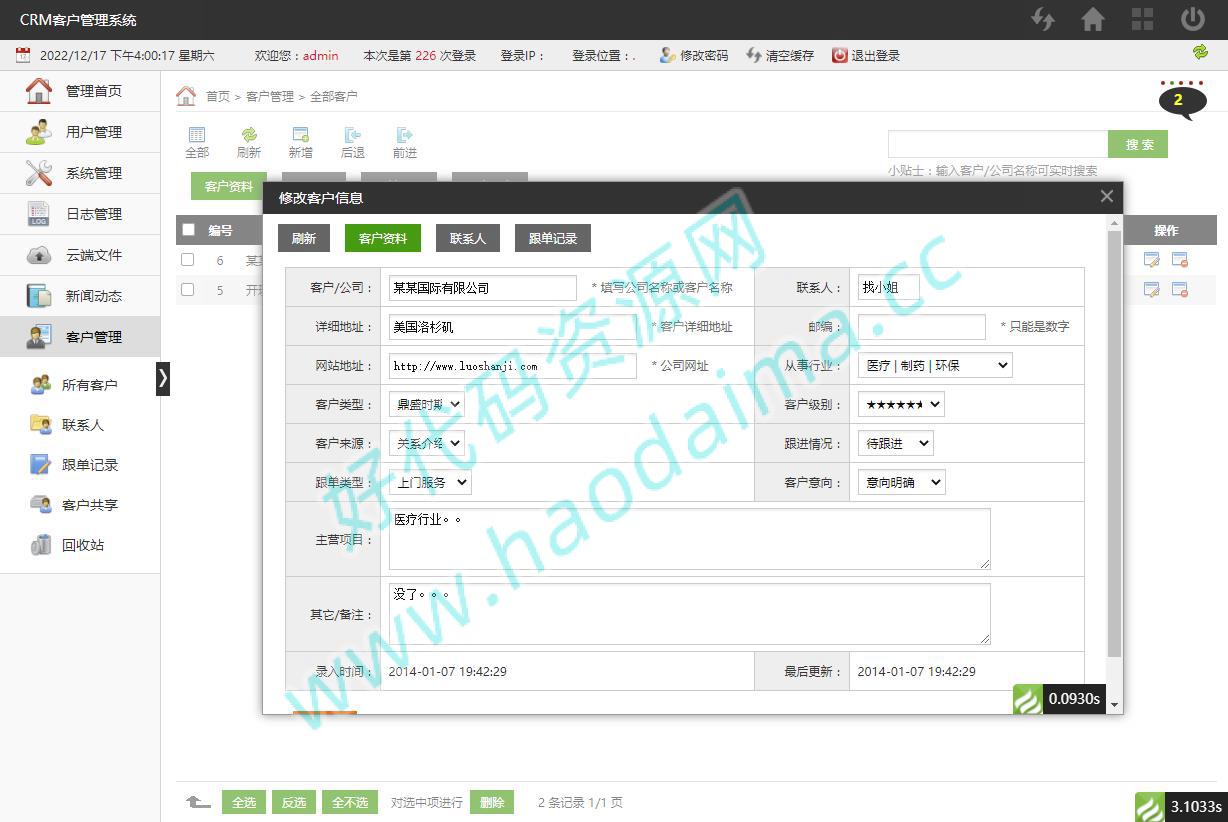This screenshot has width=1228, height=822.
Task: Focus the customer search box
Action: pos(998,144)
